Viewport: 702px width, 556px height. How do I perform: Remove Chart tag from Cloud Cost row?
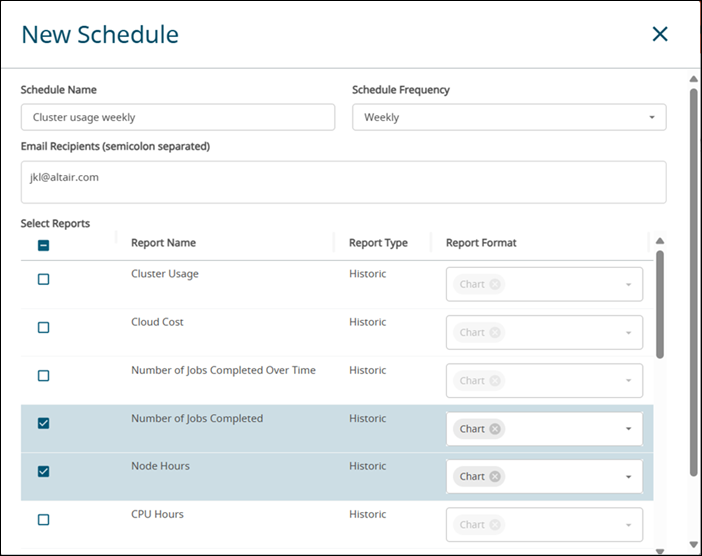[494, 333]
